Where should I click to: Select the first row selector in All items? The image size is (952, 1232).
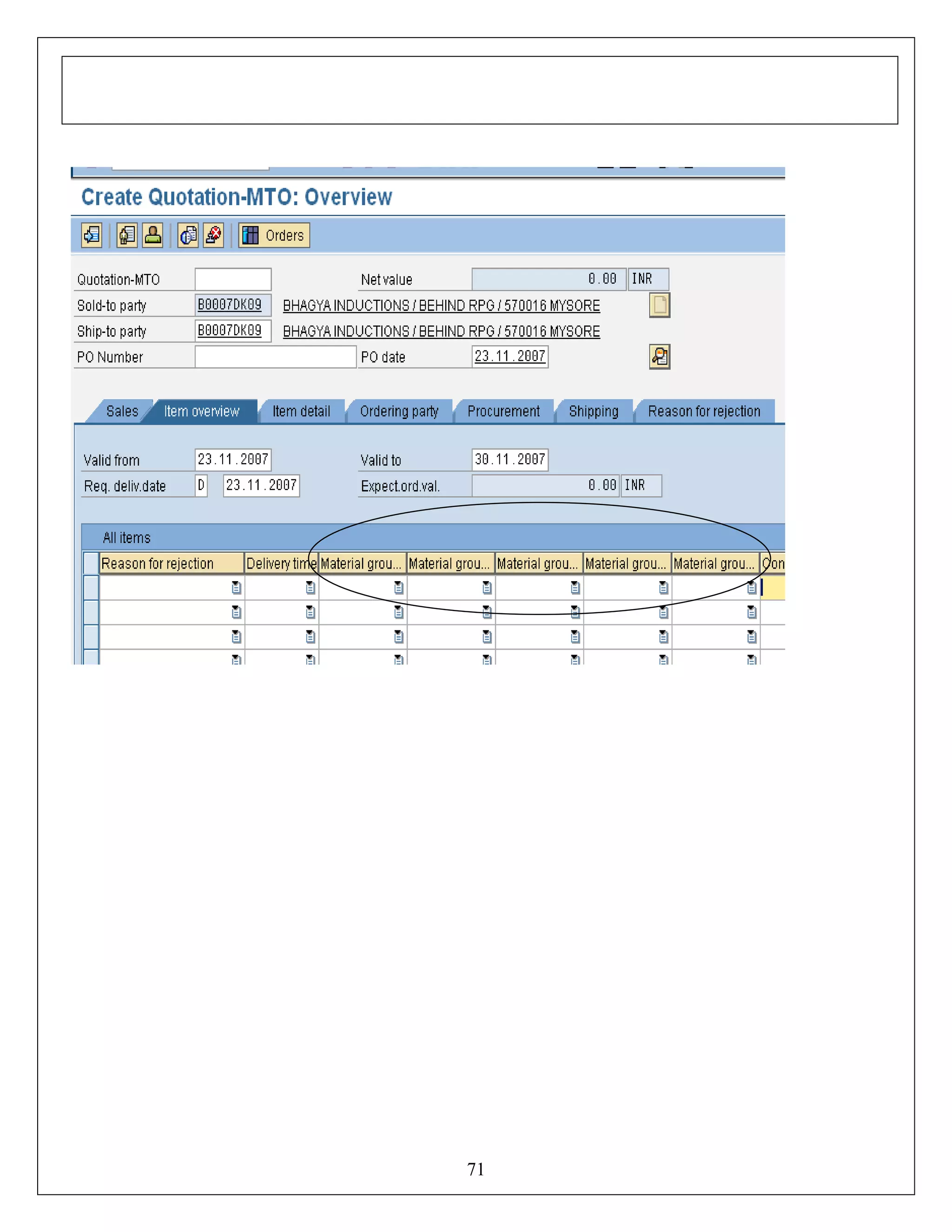[91, 587]
